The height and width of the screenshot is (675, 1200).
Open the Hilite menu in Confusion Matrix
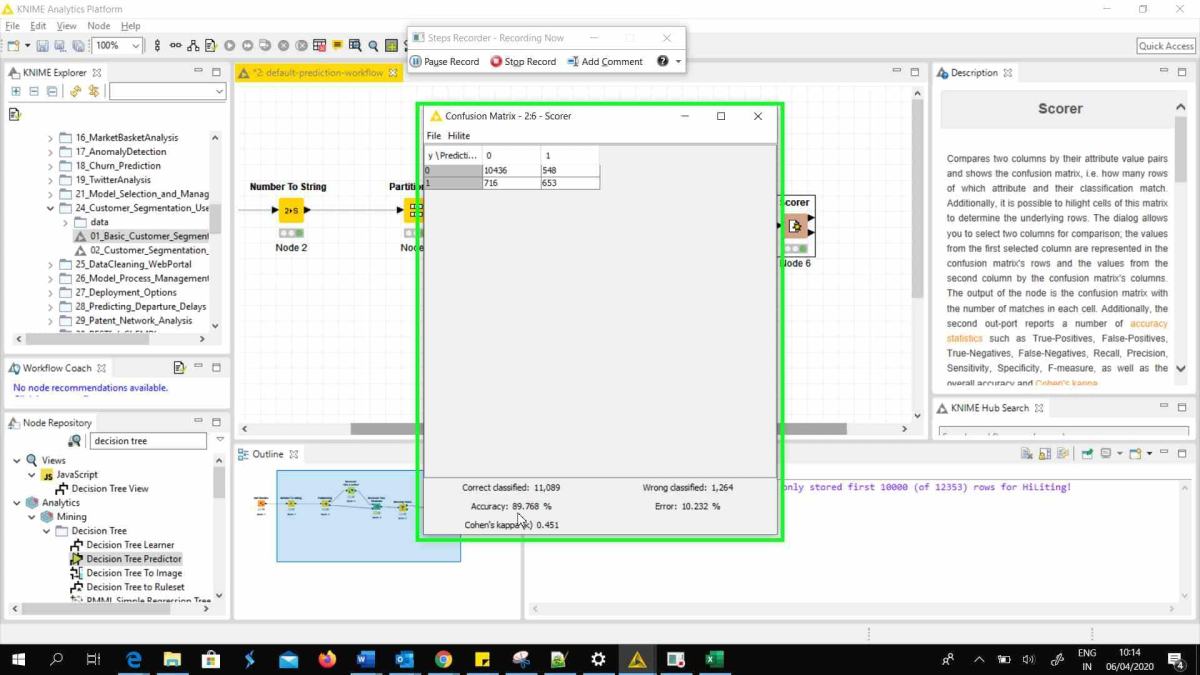pyautogui.click(x=458, y=136)
